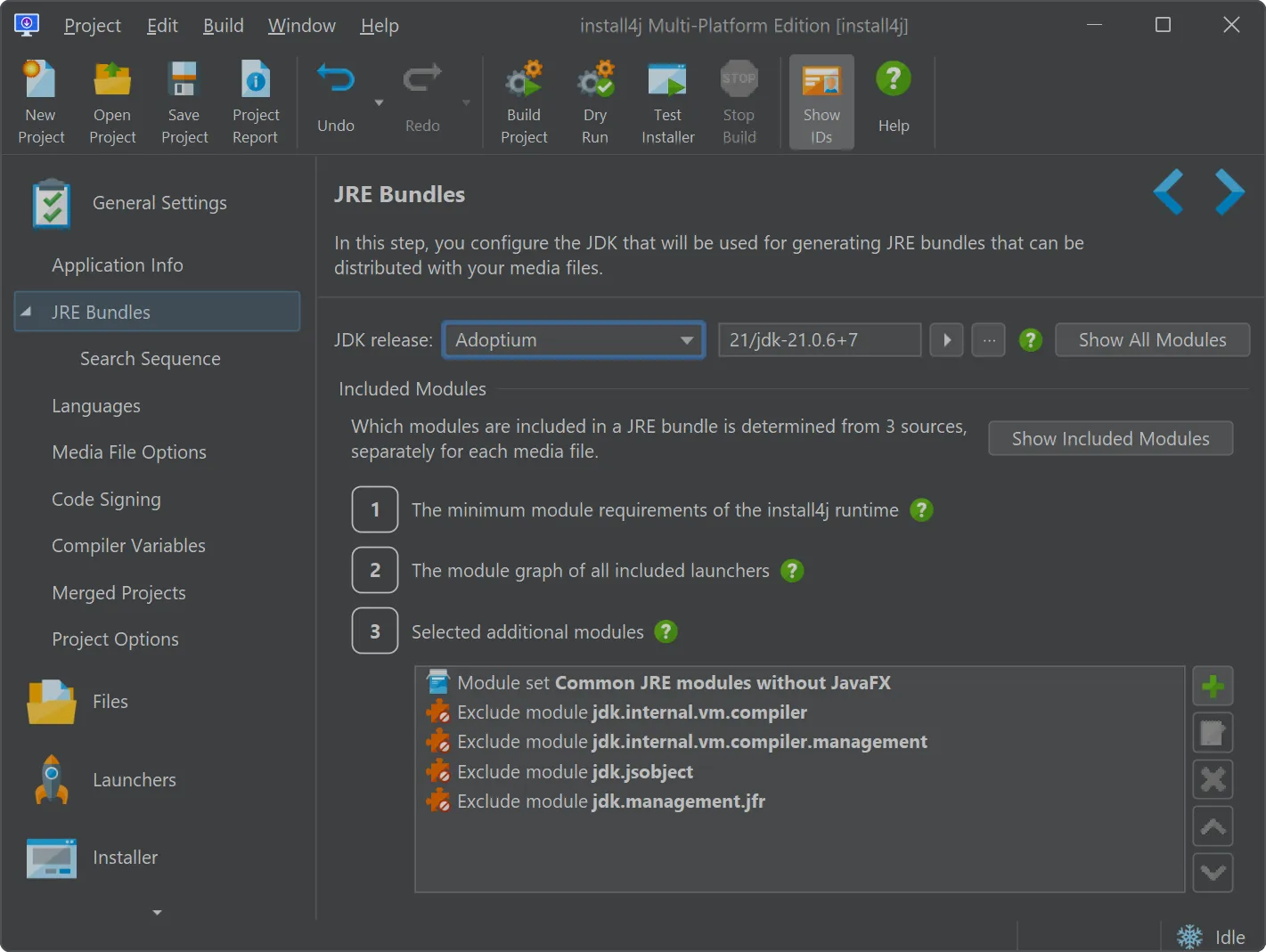
Task: Open Help from the toolbar
Action: [x=894, y=98]
